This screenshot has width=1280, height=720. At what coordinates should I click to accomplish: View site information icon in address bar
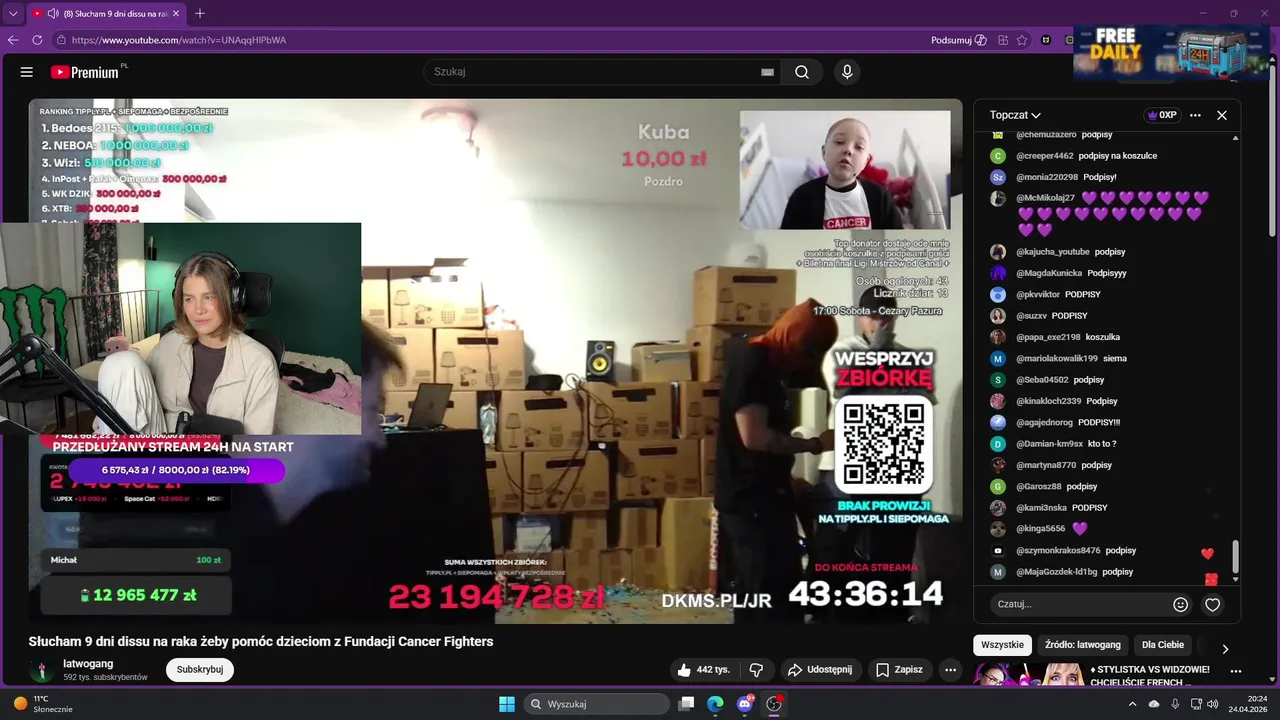(61, 40)
